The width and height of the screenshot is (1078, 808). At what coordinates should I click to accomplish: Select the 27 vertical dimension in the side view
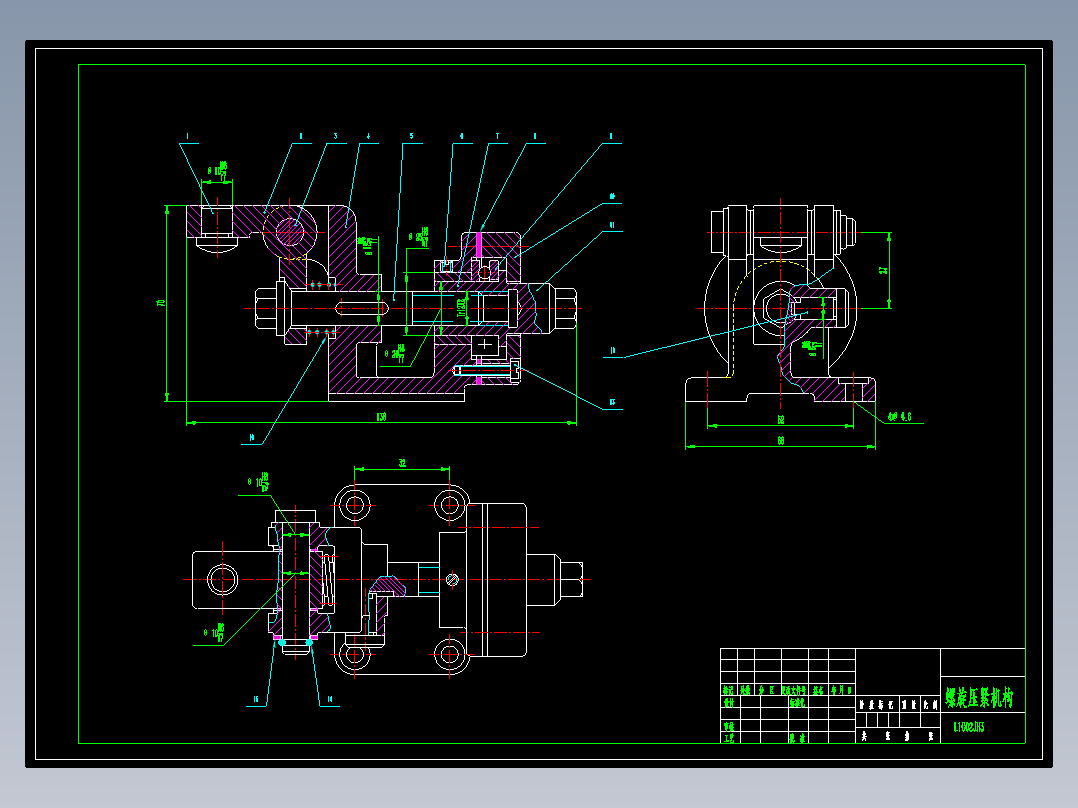tap(883, 270)
